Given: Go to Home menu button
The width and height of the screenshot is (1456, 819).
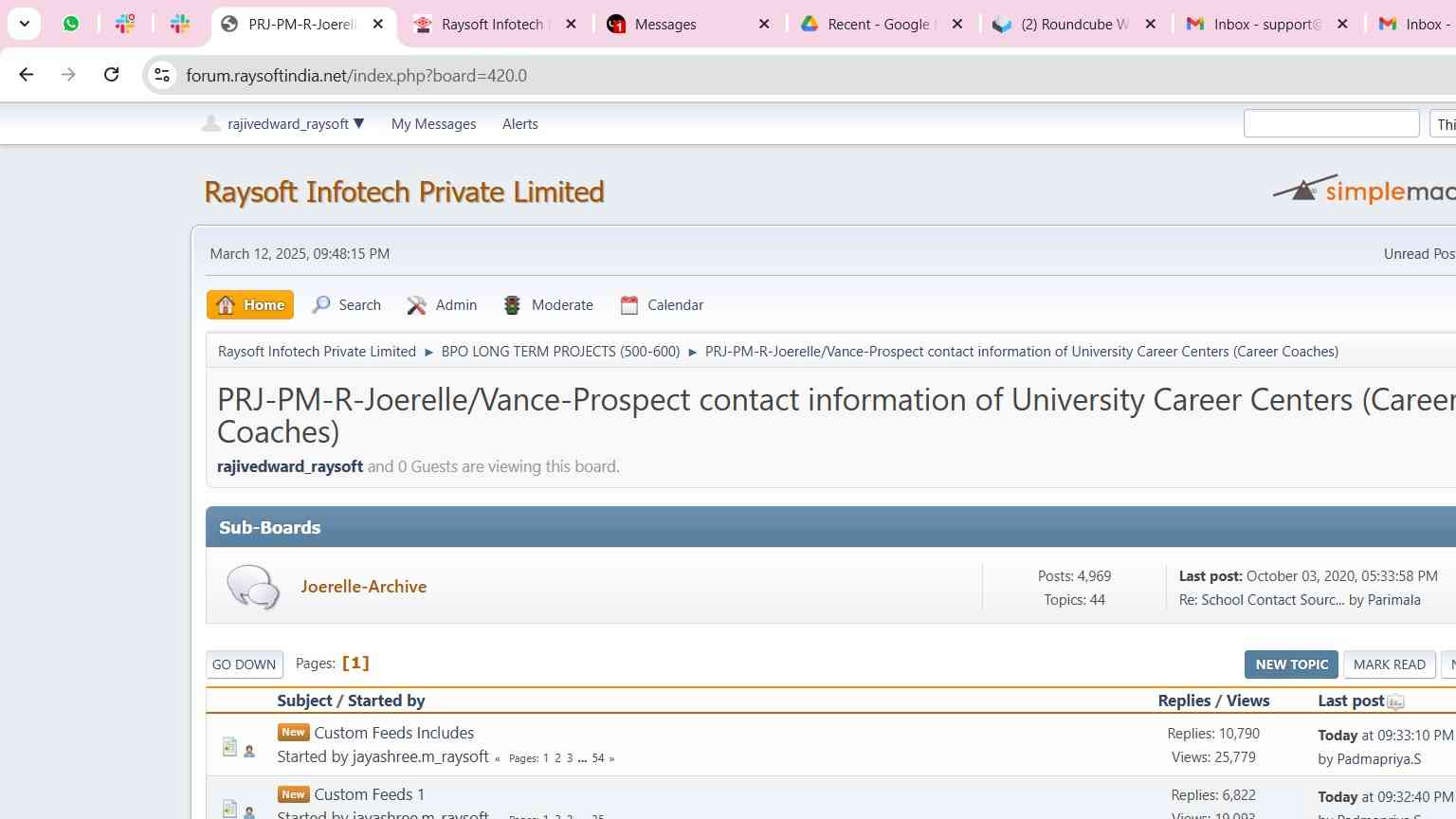Looking at the screenshot, I should 250,305.
